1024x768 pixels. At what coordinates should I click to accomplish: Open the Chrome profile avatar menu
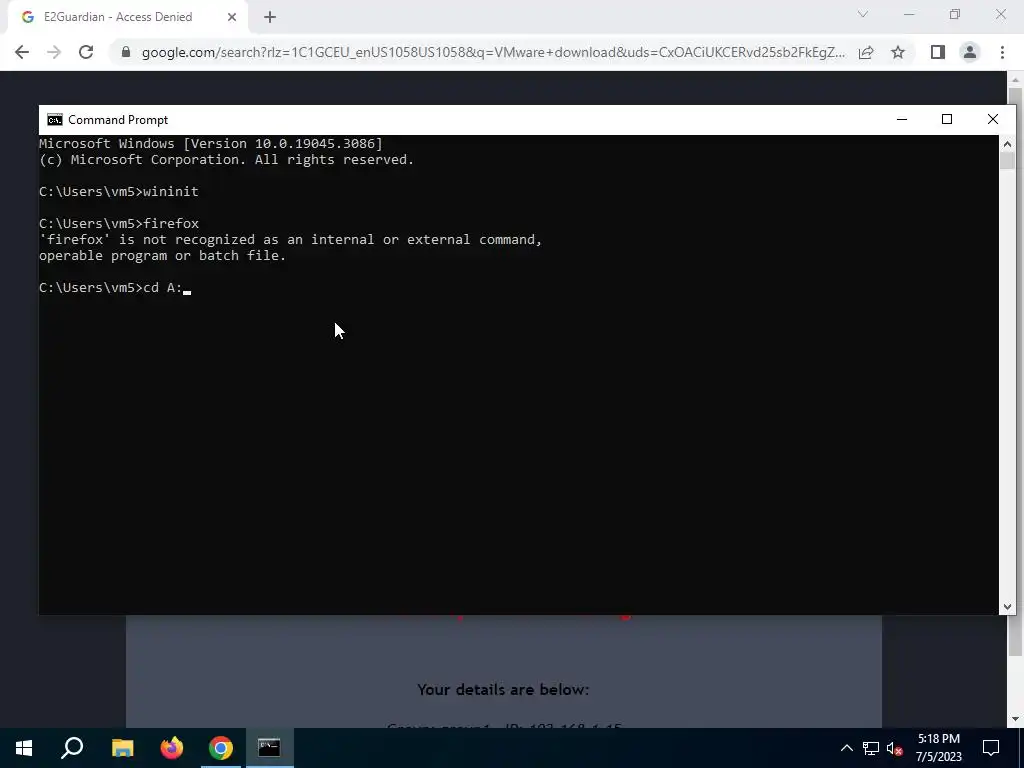[970, 52]
